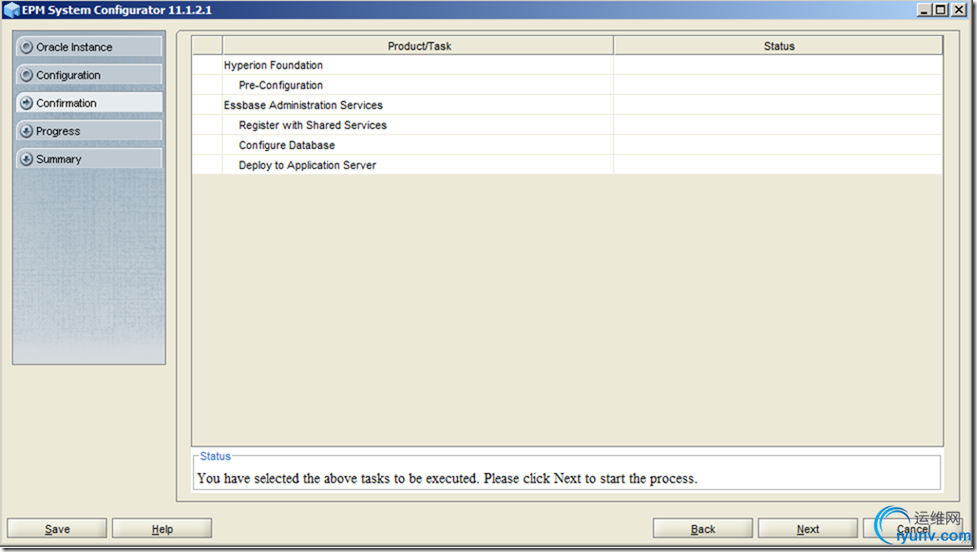Close the configurator window

pos(959,9)
